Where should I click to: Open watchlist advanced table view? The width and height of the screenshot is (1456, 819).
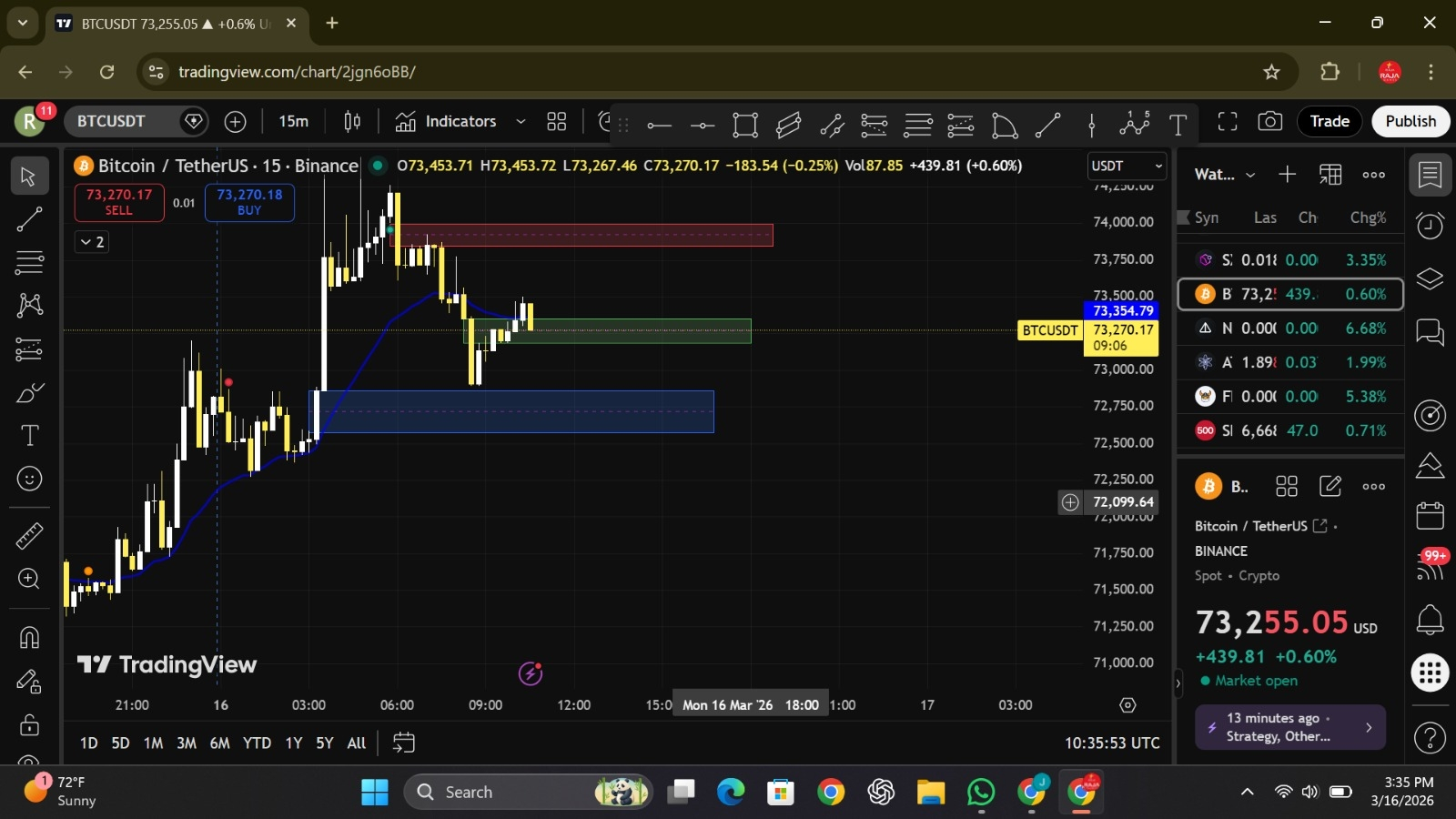coord(1330,174)
